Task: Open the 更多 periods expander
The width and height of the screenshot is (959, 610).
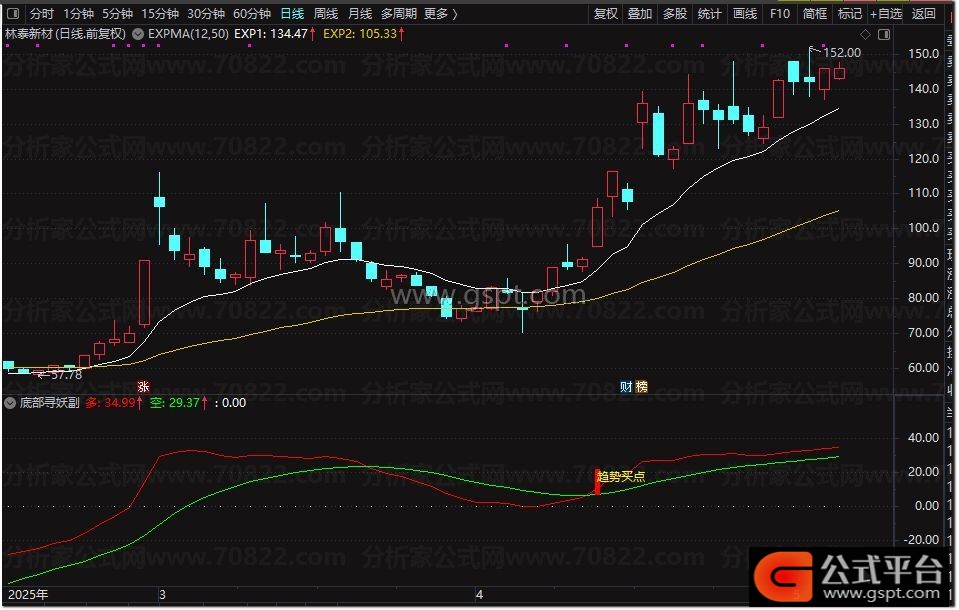Action: coord(441,14)
